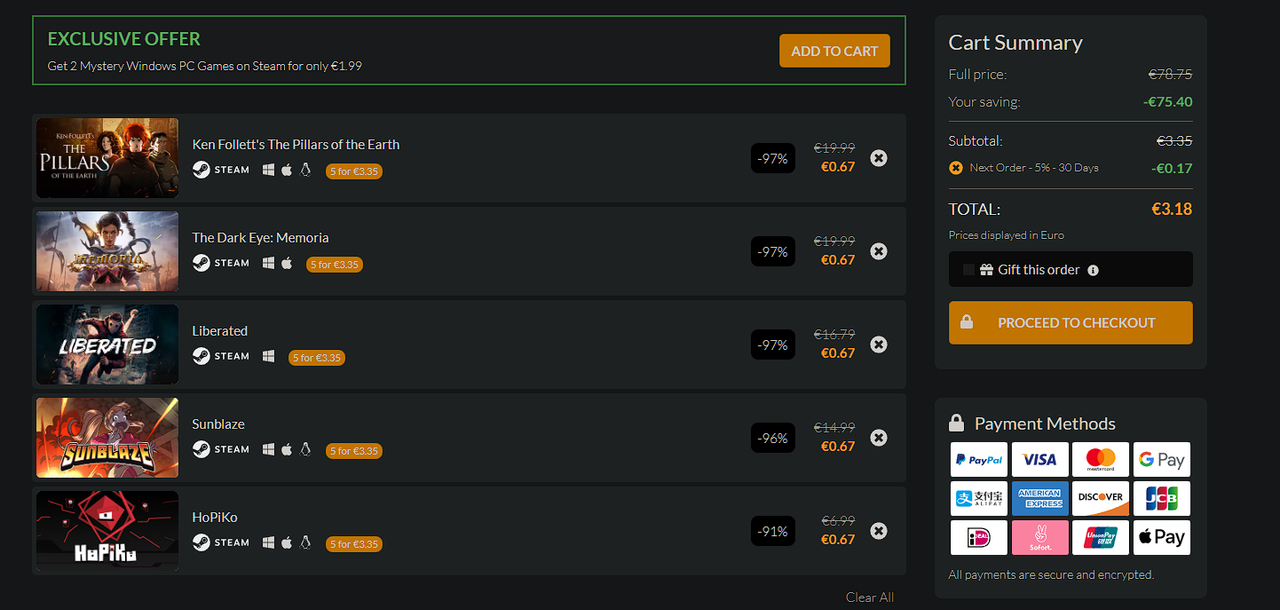Click the Apple Pay payment logo
This screenshot has width=1280, height=610.
click(1162, 537)
